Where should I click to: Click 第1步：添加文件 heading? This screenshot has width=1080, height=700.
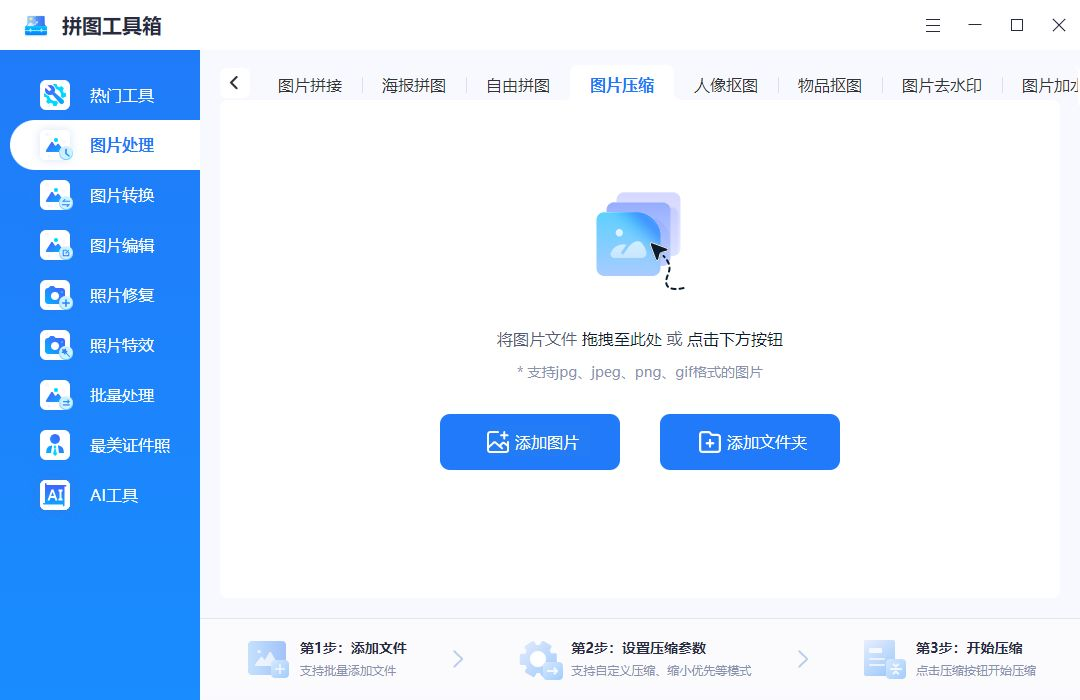pyautogui.click(x=353, y=648)
